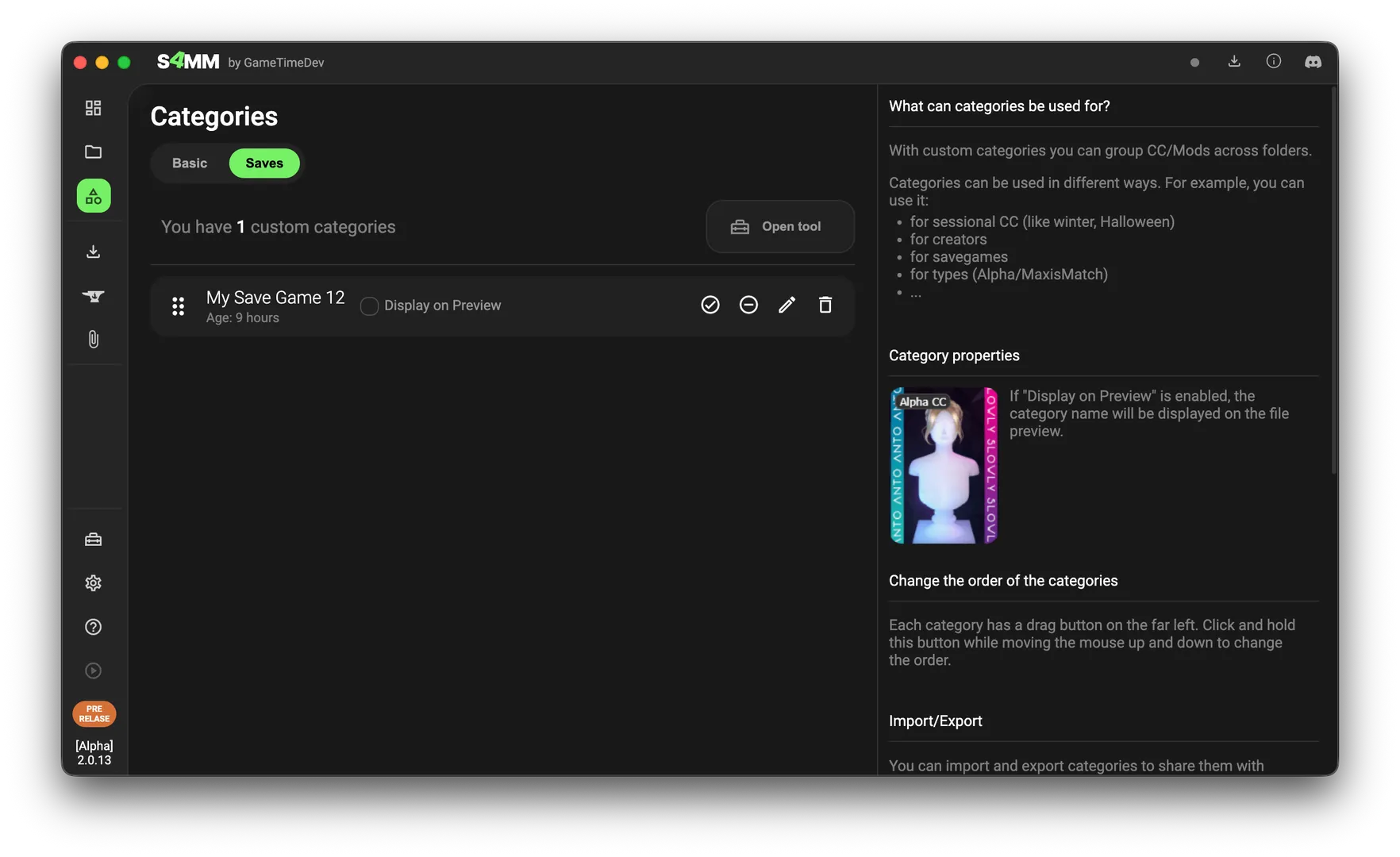Click the 'by GameTimeDev' text
This screenshot has height=857, width=1400.
pyautogui.click(x=276, y=63)
